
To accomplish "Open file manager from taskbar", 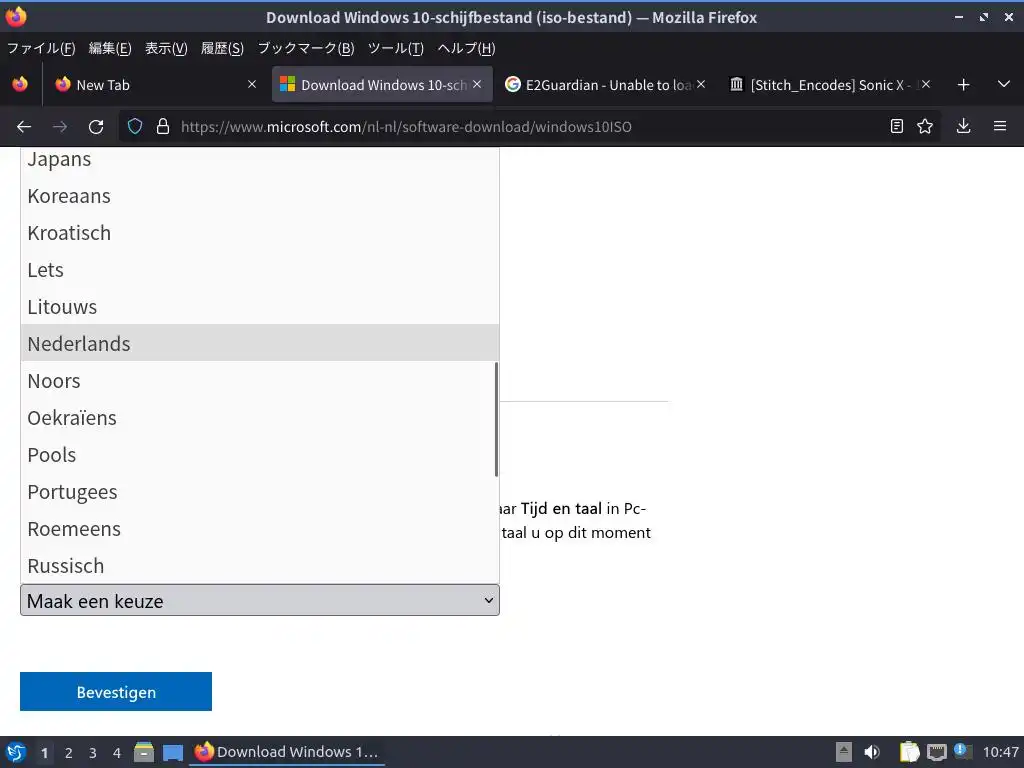I will [x=144, y=752].
